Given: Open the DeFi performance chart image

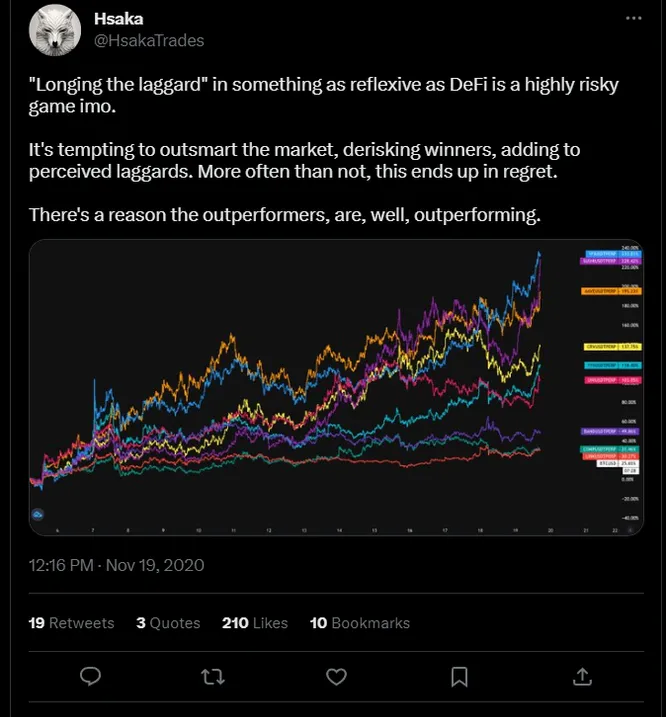Looking at the screenshot, I should tap(336, 387).
